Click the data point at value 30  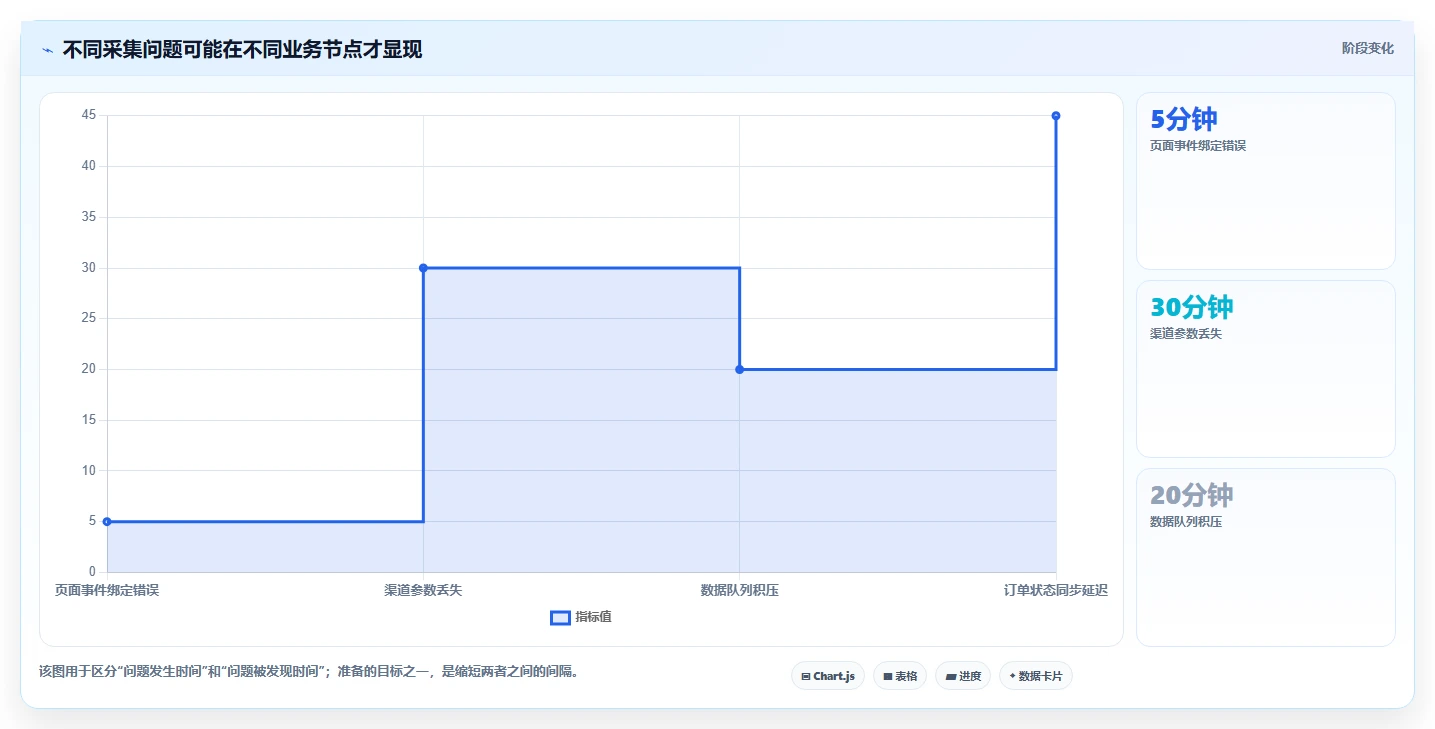tap(423, 268)
